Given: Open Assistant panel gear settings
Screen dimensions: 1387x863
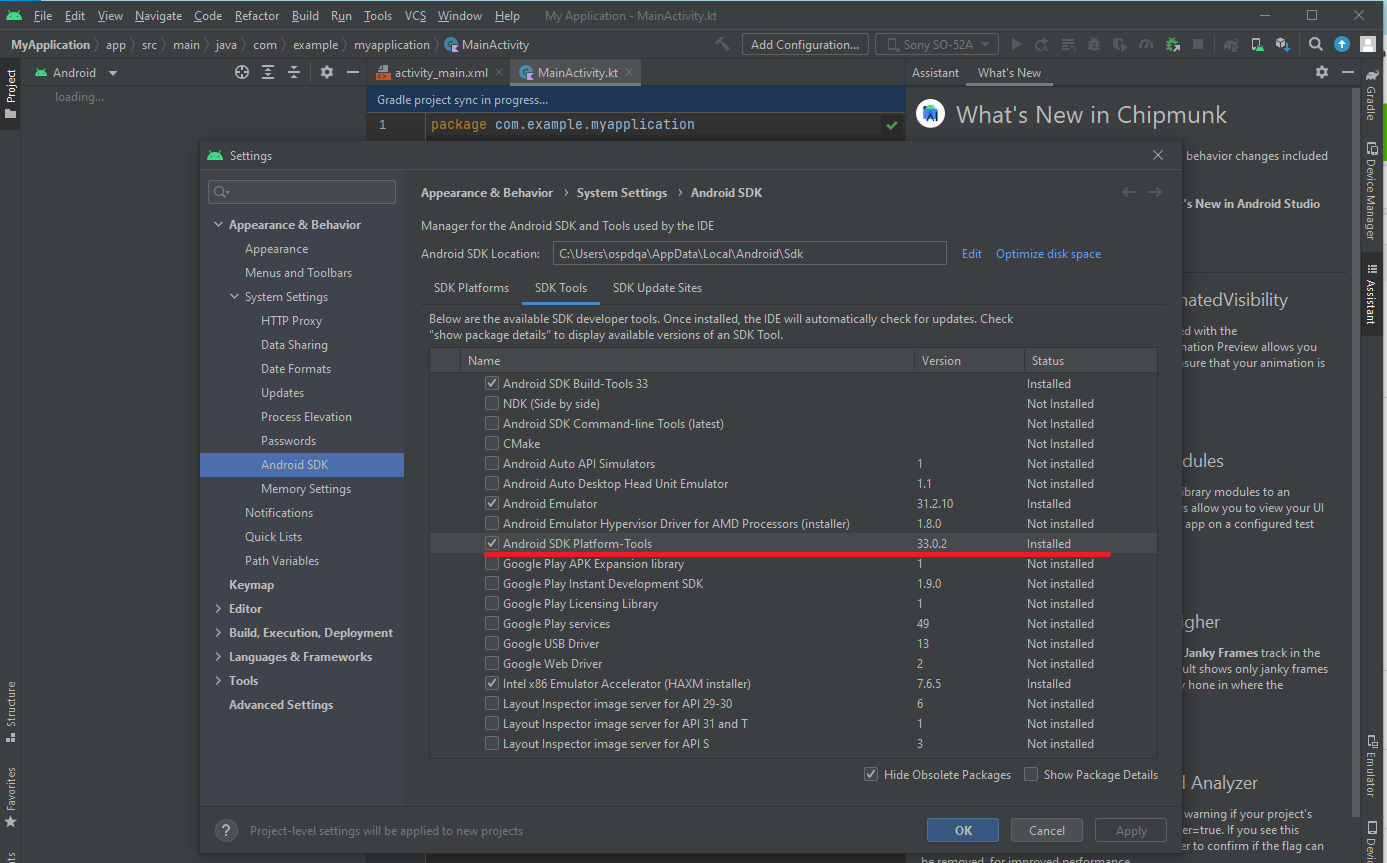Looking at the screenshot, I should [1322, 72].
